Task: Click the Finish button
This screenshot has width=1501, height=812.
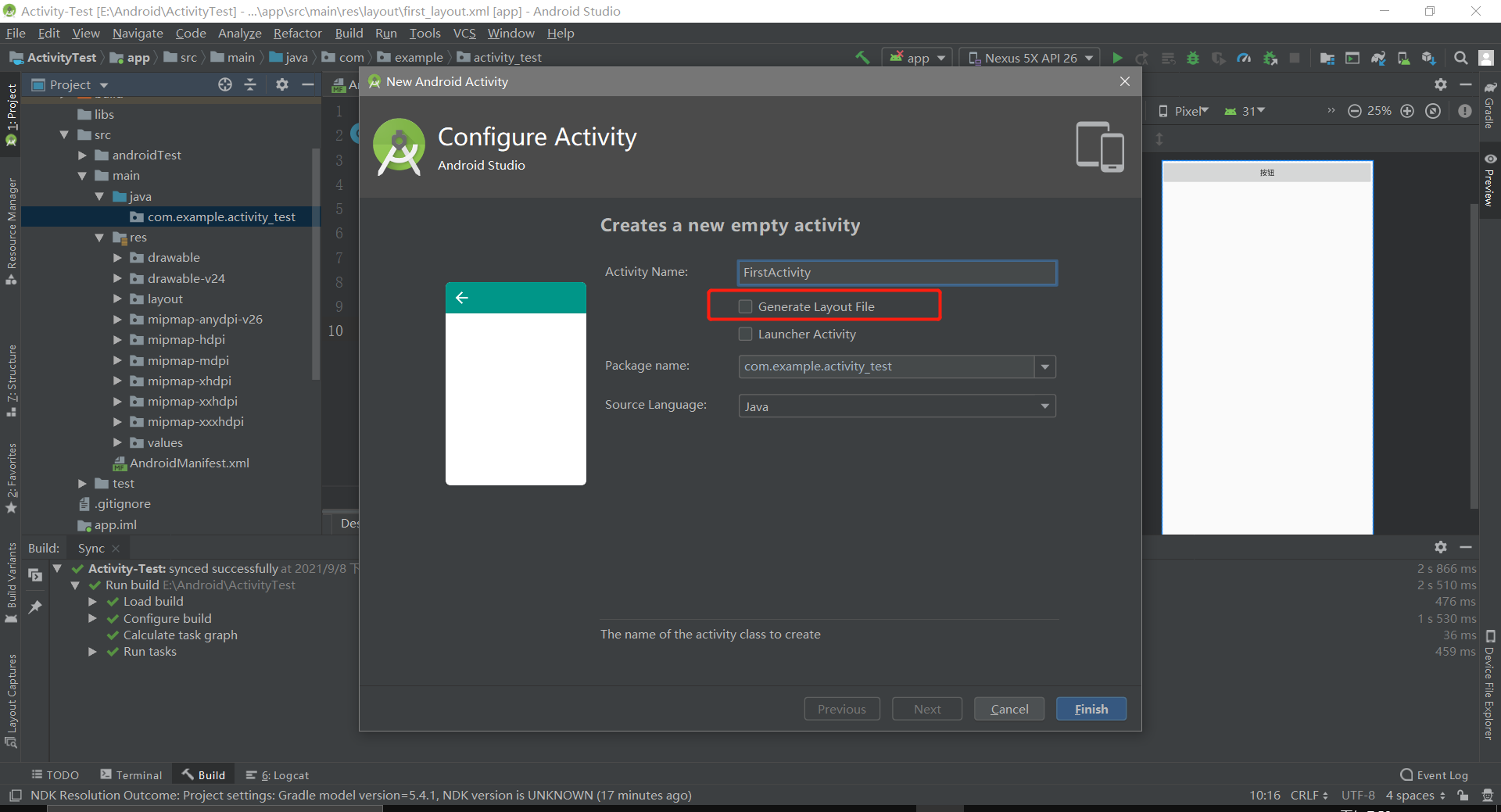Action: pos(1091,709)
